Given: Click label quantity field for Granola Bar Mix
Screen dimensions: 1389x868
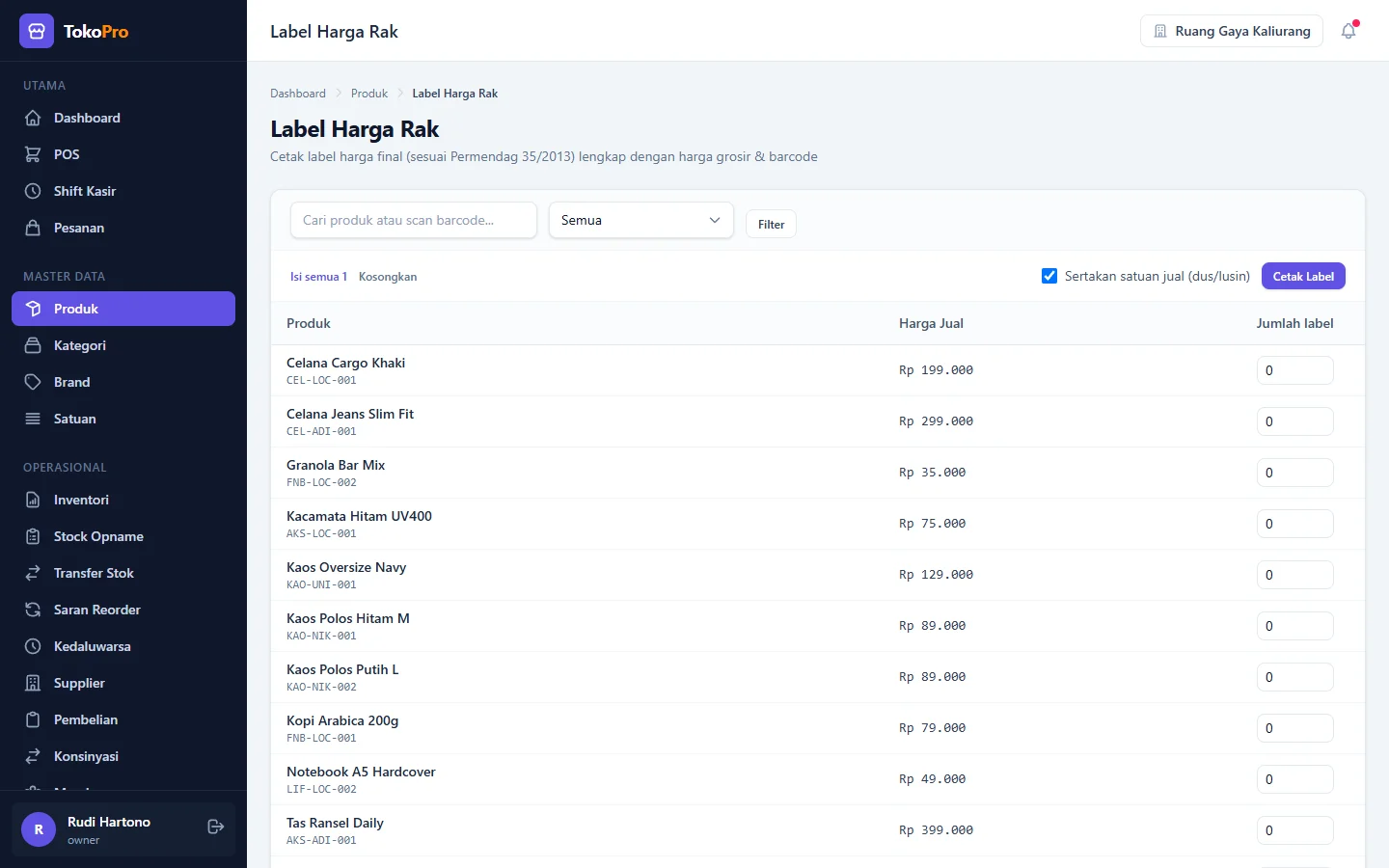Looking at the screenshot, I should [1294, 473].
